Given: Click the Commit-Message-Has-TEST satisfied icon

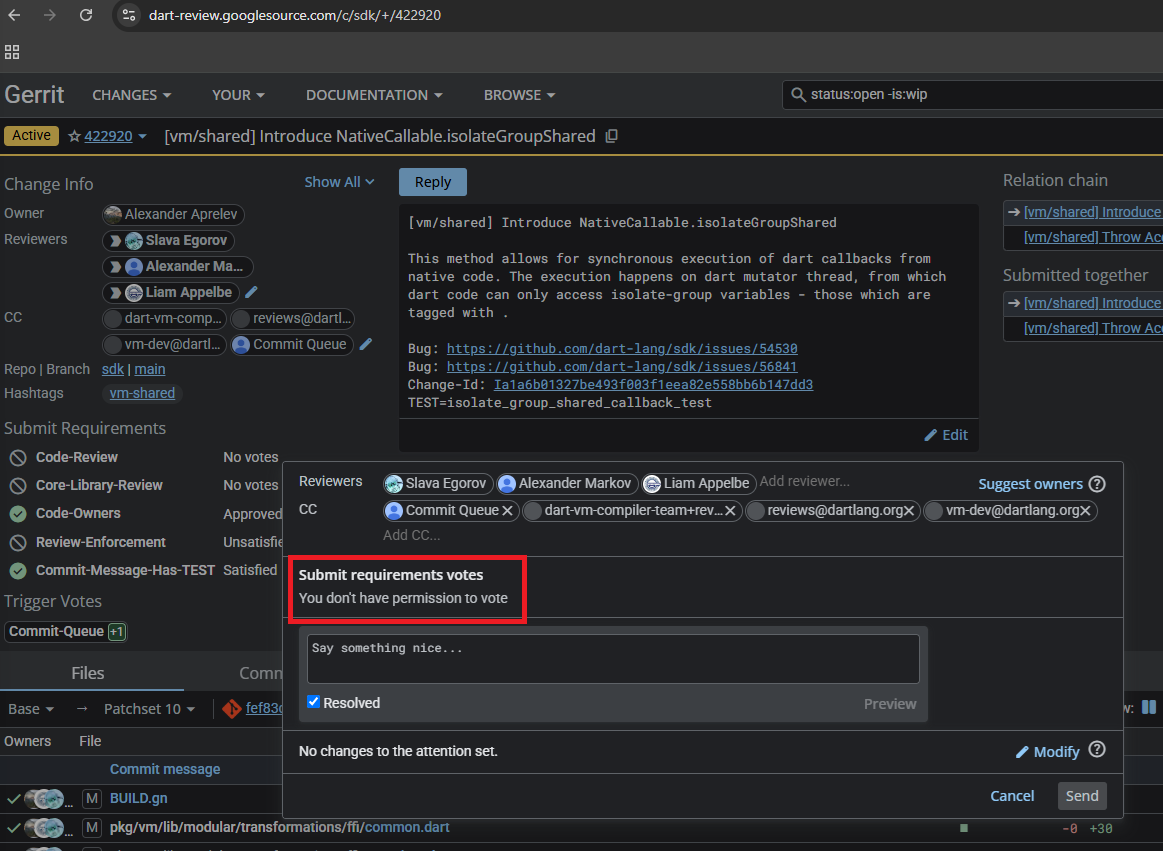Looking at the screenshot, I should 18,571.
